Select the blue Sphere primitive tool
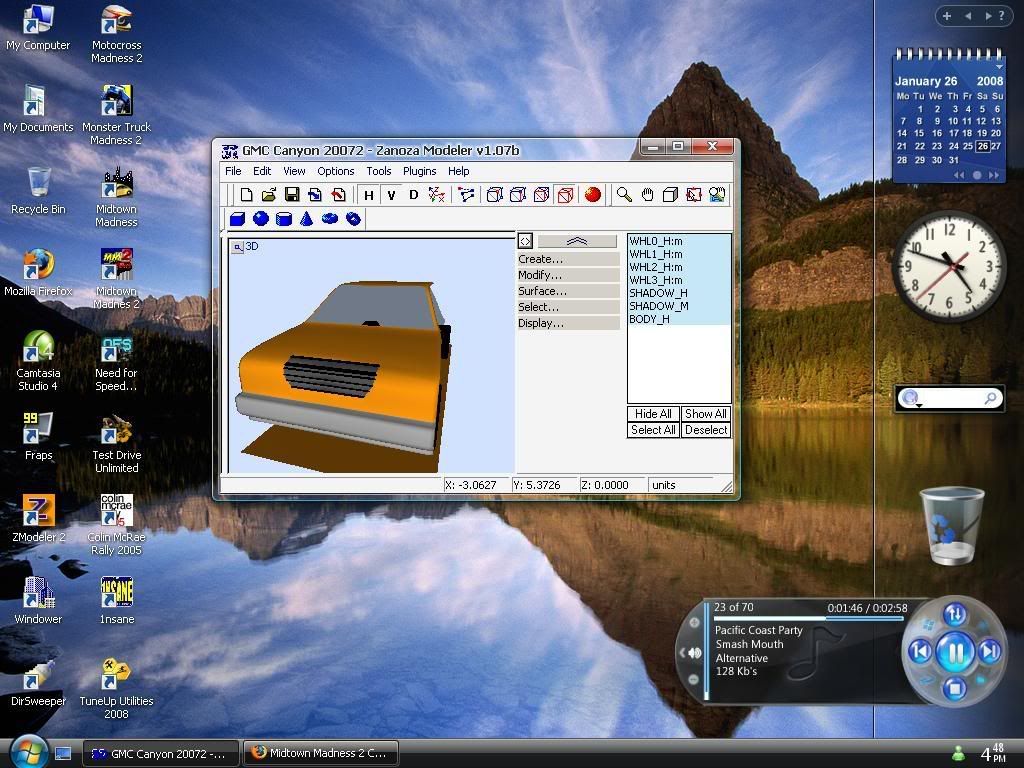Image resolution: width=1024 pixels, height=768 pixels. [261, 219]
